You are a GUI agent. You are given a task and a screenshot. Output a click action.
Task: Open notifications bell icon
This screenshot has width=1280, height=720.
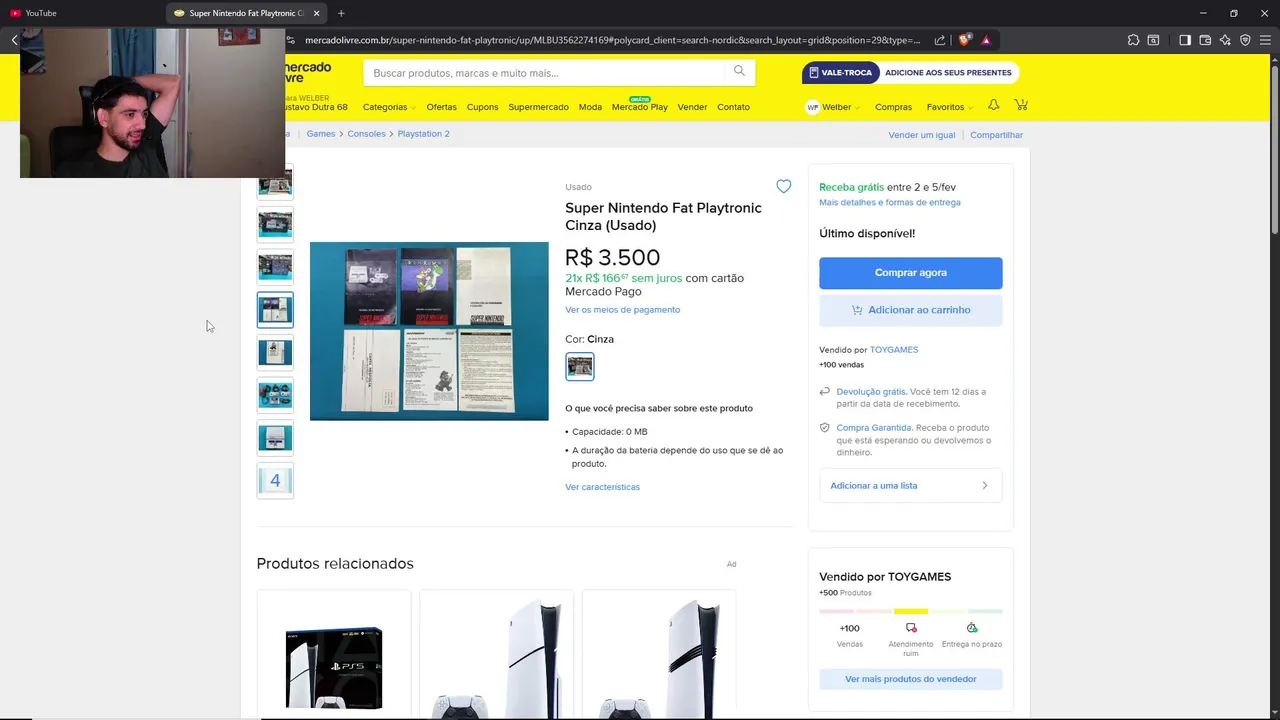click(x=993, y=105)
